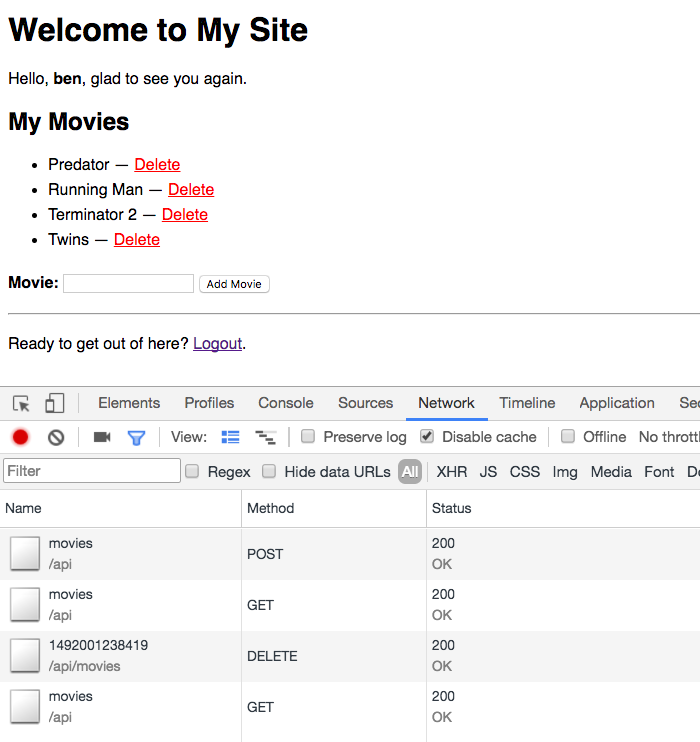Delete the Predator movie
The image size is (700, 742).
point(157,164)
